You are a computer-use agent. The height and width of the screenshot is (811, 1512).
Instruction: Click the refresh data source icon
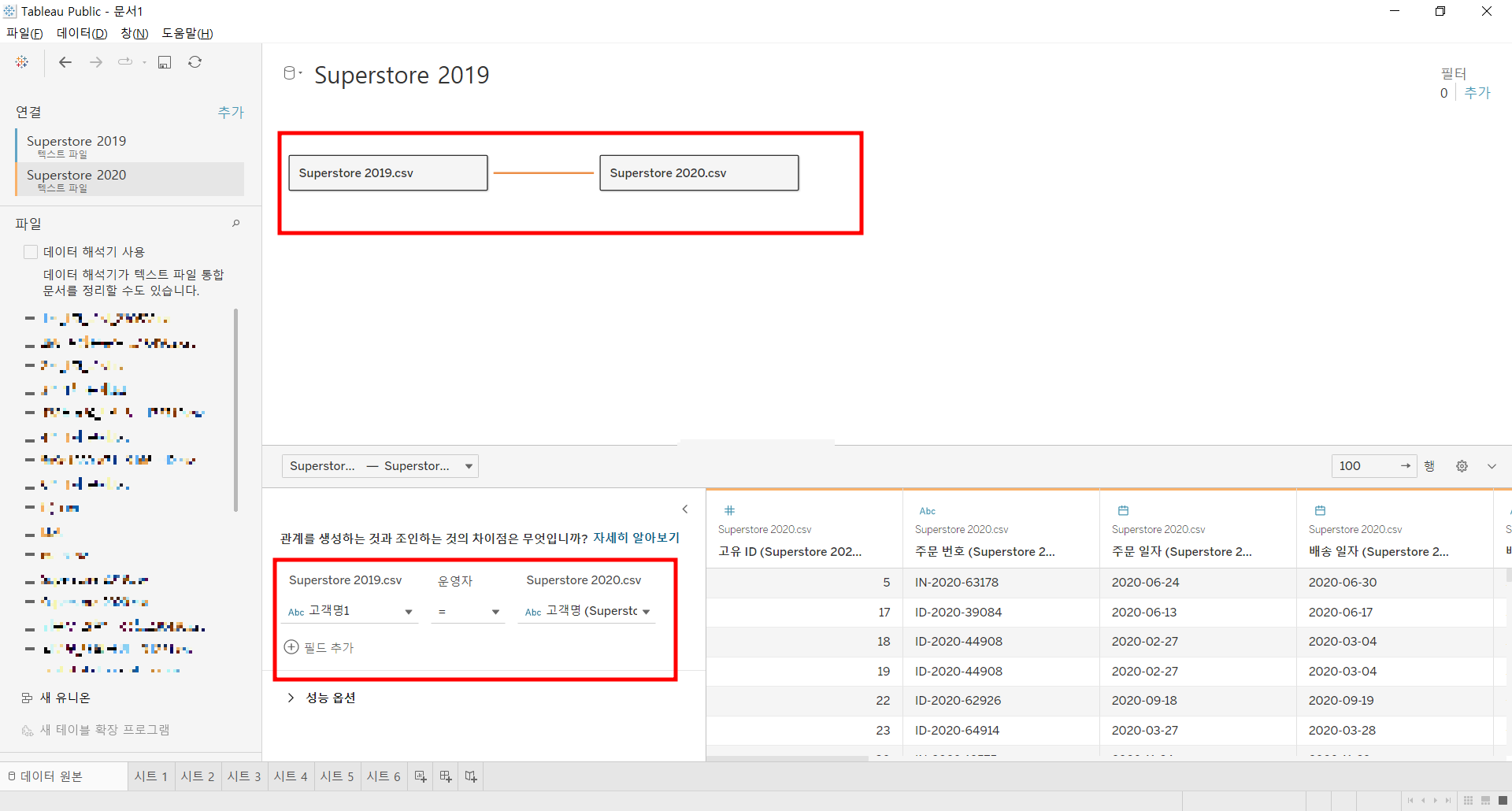[195, 62]
